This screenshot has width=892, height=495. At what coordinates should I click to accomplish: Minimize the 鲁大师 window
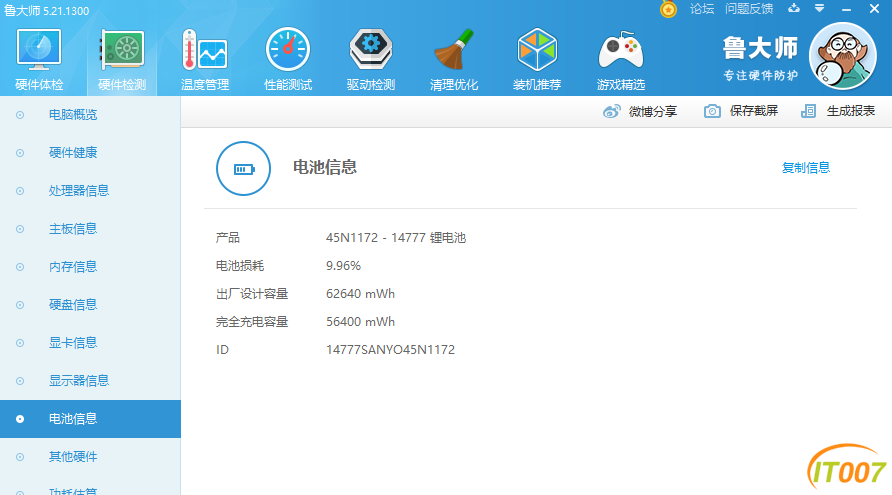pos(846,9)
